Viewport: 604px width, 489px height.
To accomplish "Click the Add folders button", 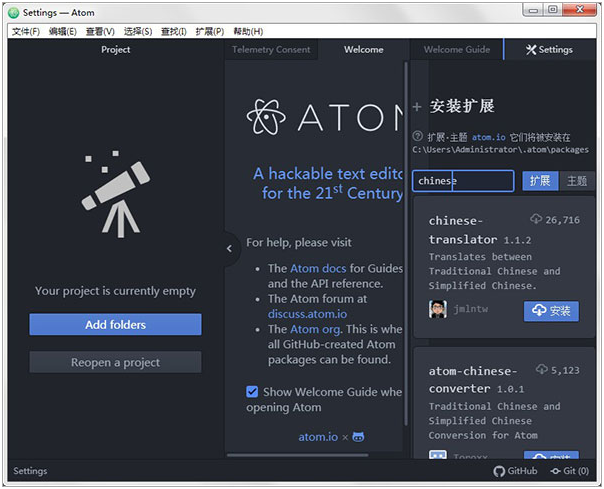I will 116,324.
